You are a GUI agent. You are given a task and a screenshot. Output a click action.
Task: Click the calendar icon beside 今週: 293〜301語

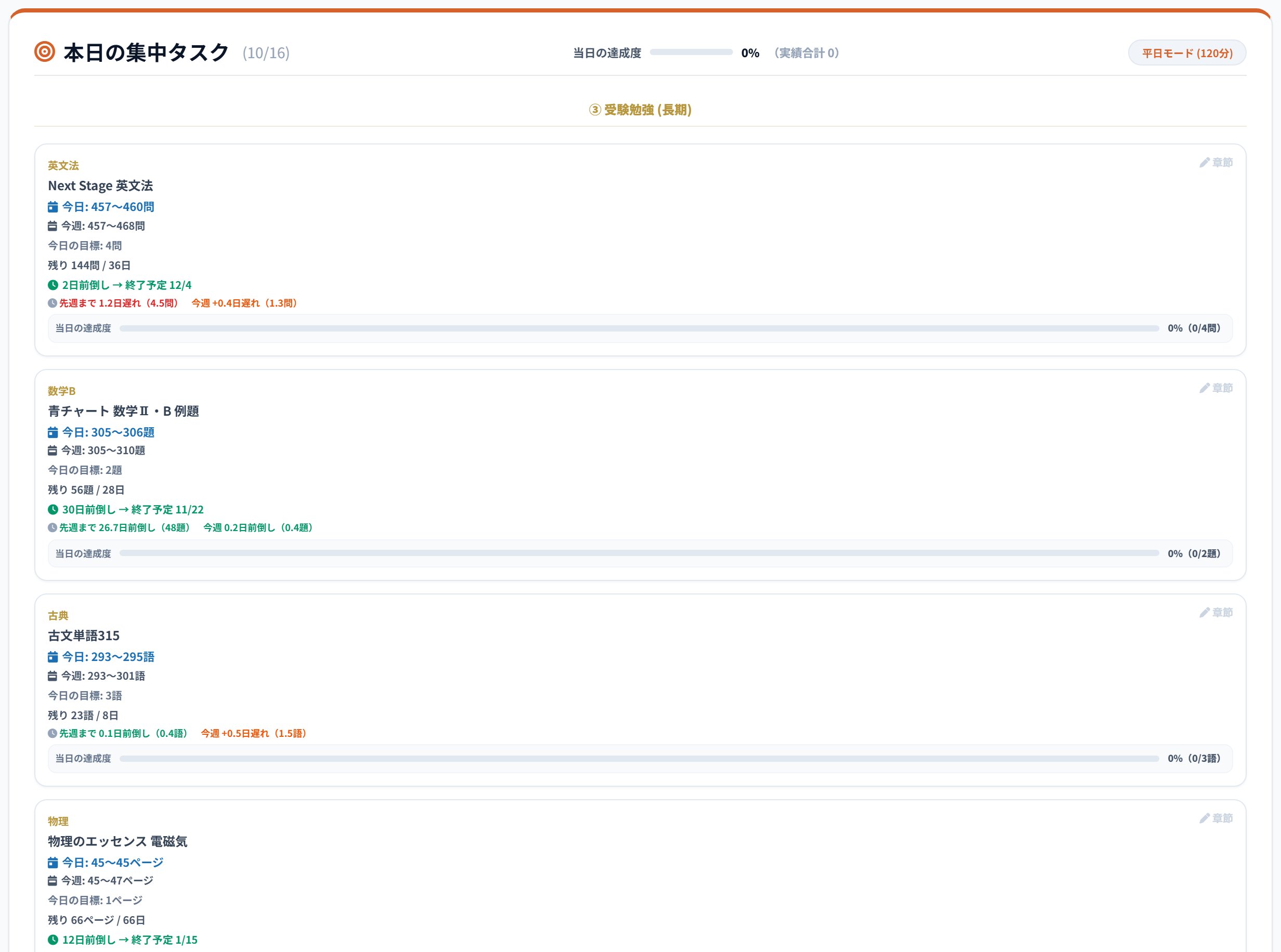tap(52, 676)
